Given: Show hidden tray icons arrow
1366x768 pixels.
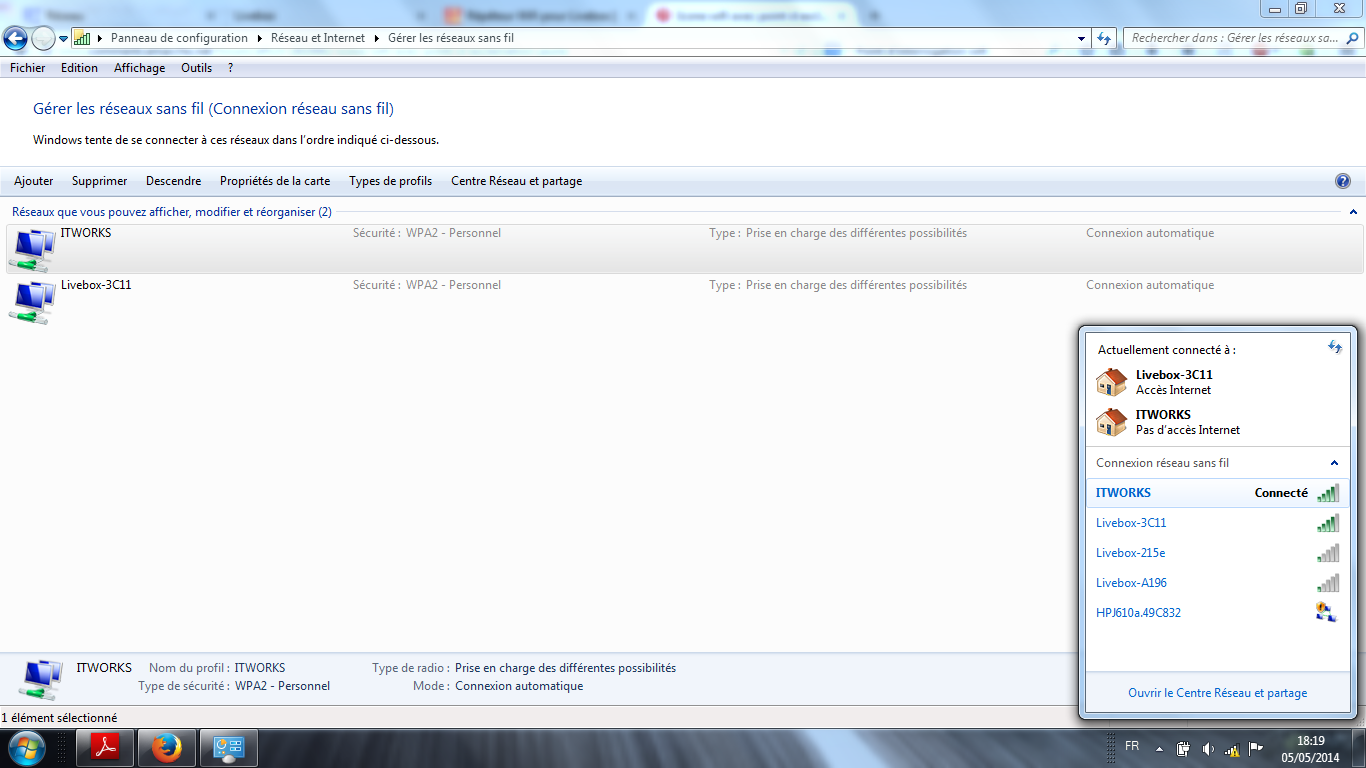Looking at the screenshot, I should [x=1159, y=748].
